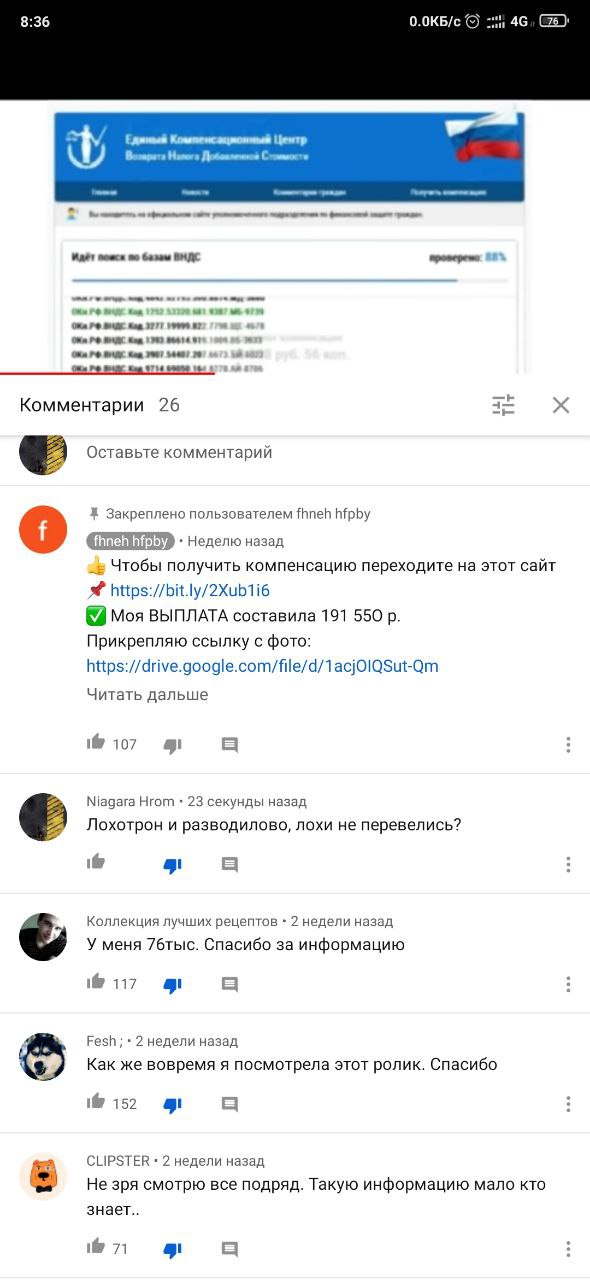590x1280 pixels.
Task: Open the Fesh husky avatar profile
Action: point(43,1056)
